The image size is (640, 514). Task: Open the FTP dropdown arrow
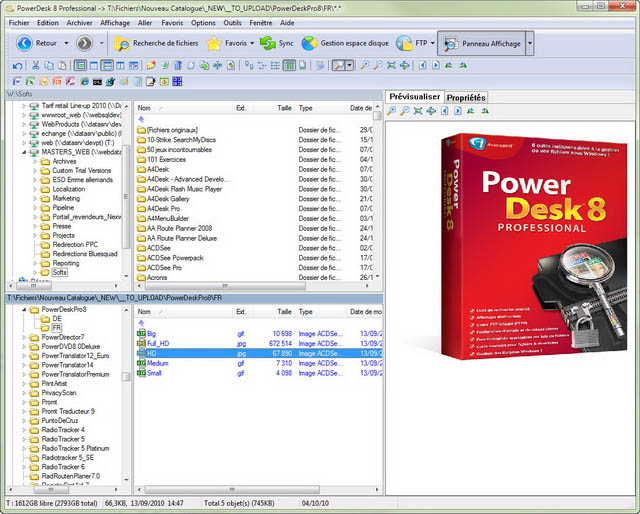click(x=432, y=43)
